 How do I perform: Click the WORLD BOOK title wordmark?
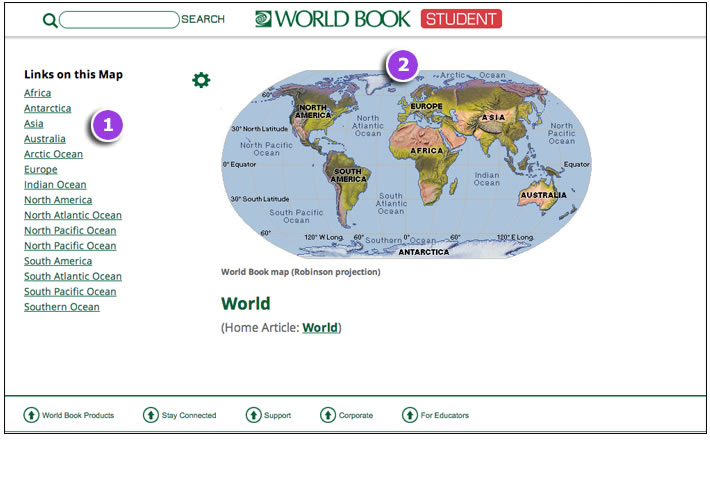pyautogui.click(x=342, y=19)
